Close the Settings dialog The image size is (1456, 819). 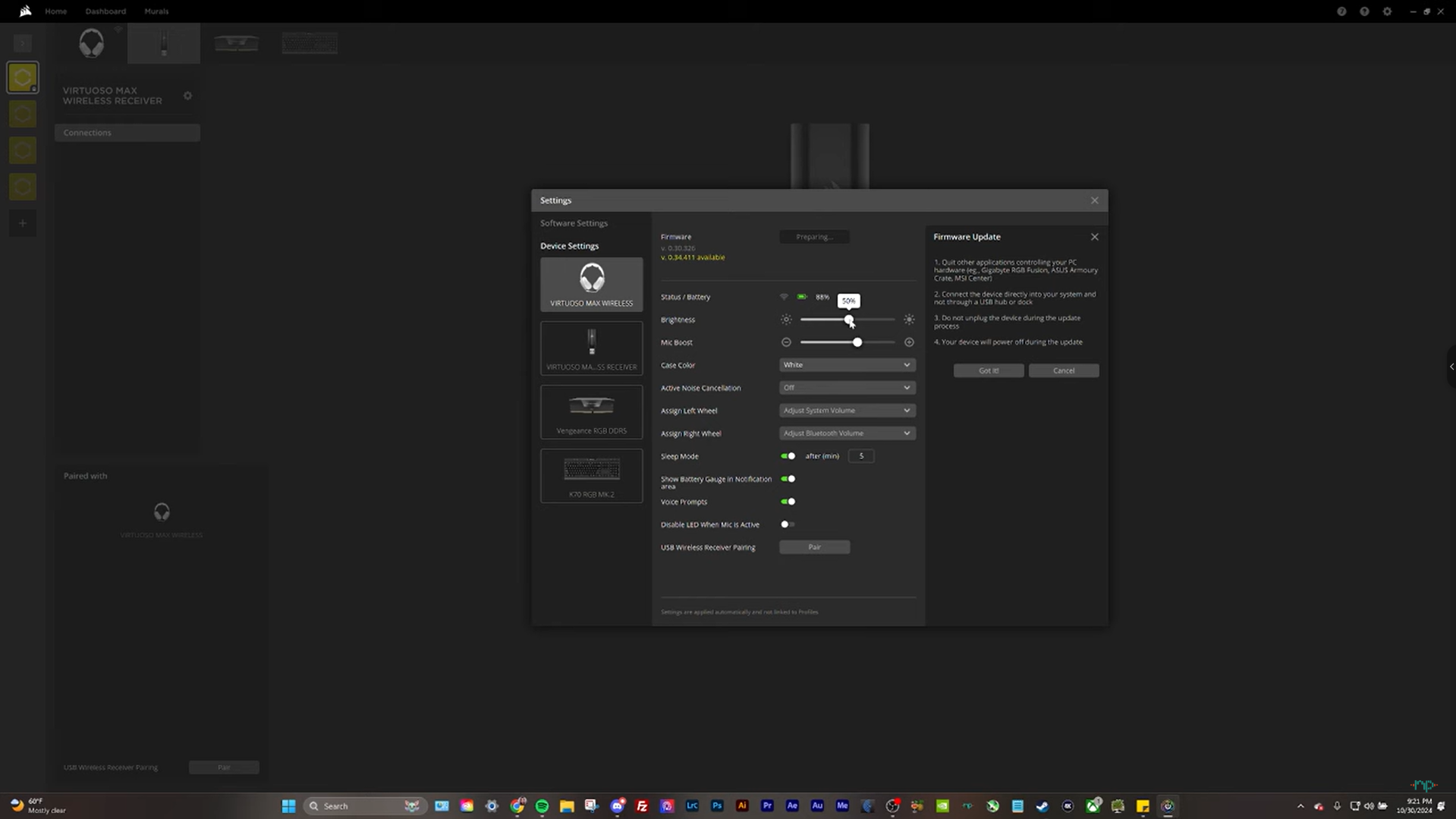point(1094,200)
